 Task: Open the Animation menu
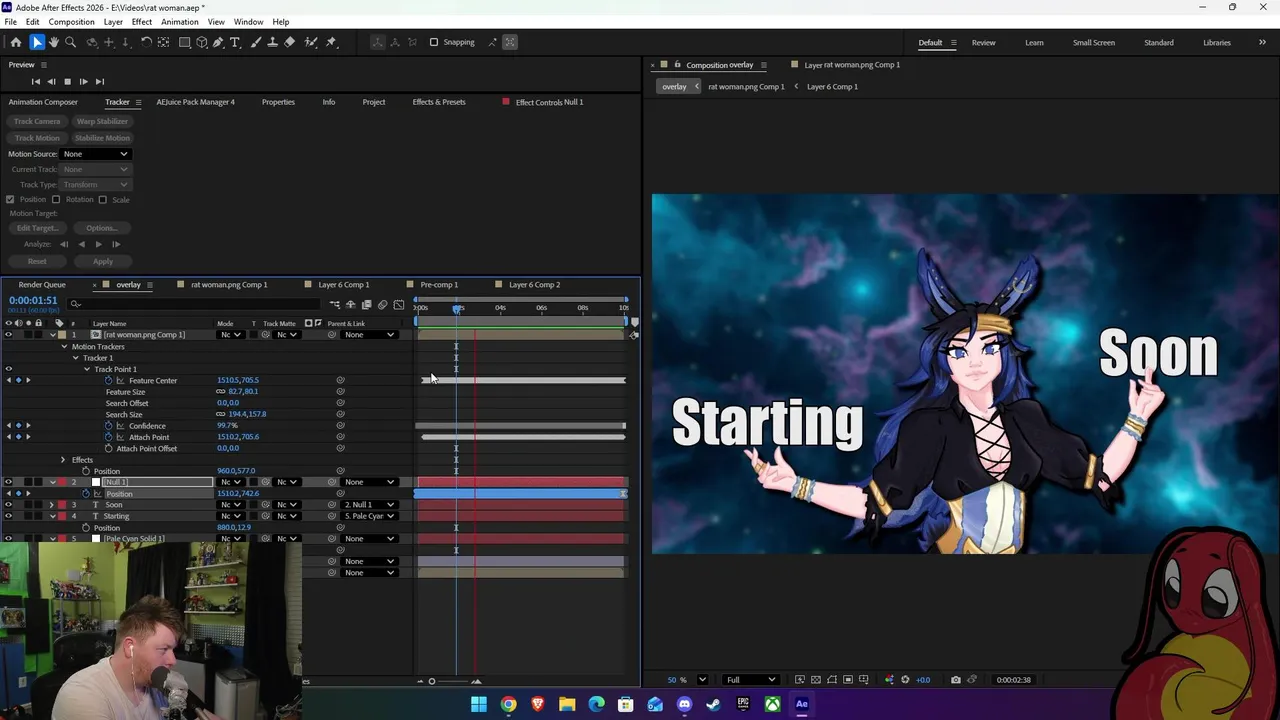pos(180,22)
